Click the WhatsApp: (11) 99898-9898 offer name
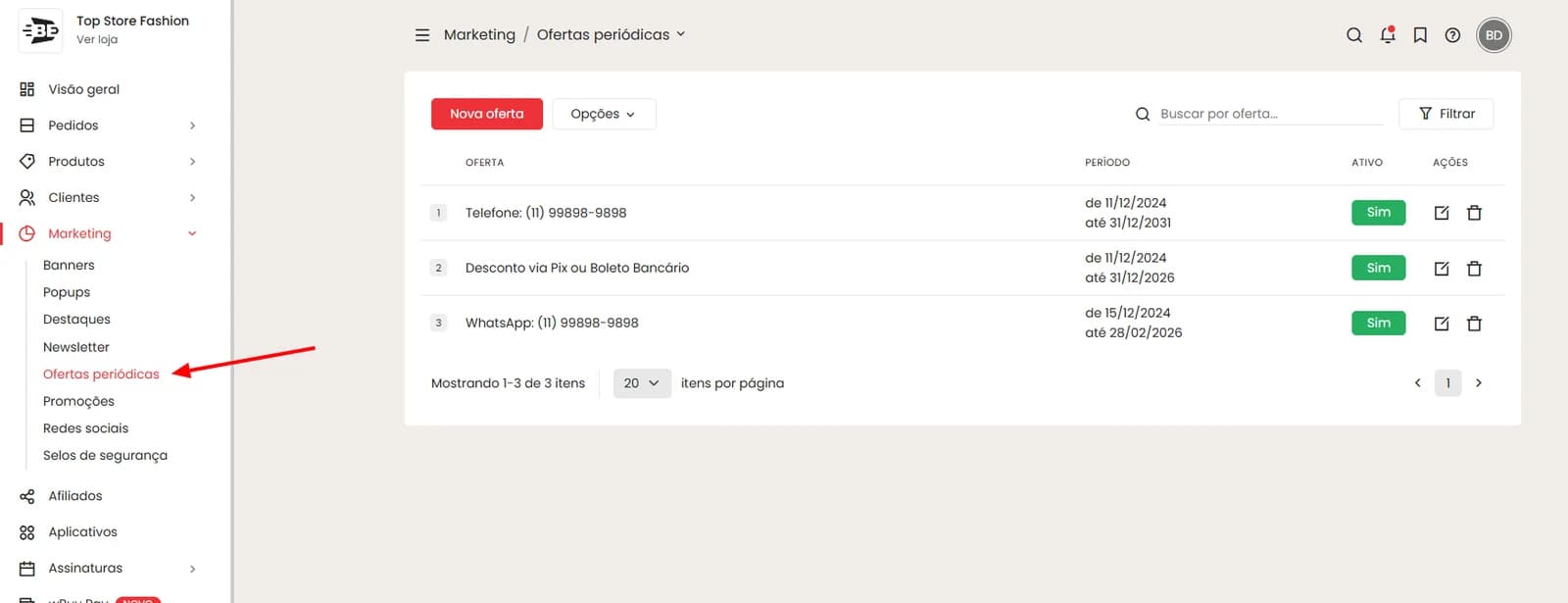This screenshot has height=603, width=1568. [x=552, y=323]
